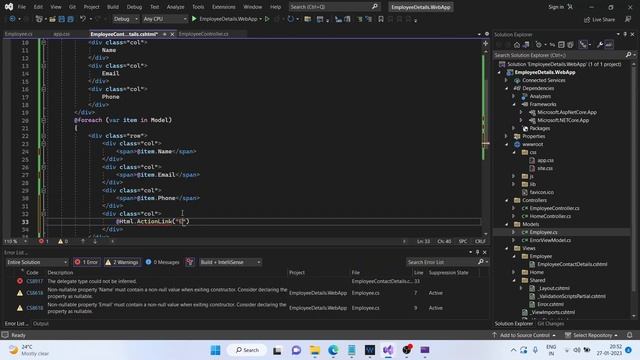Pin the Solution Explorer panel
640x360 pixels.
tap(625, 35)
